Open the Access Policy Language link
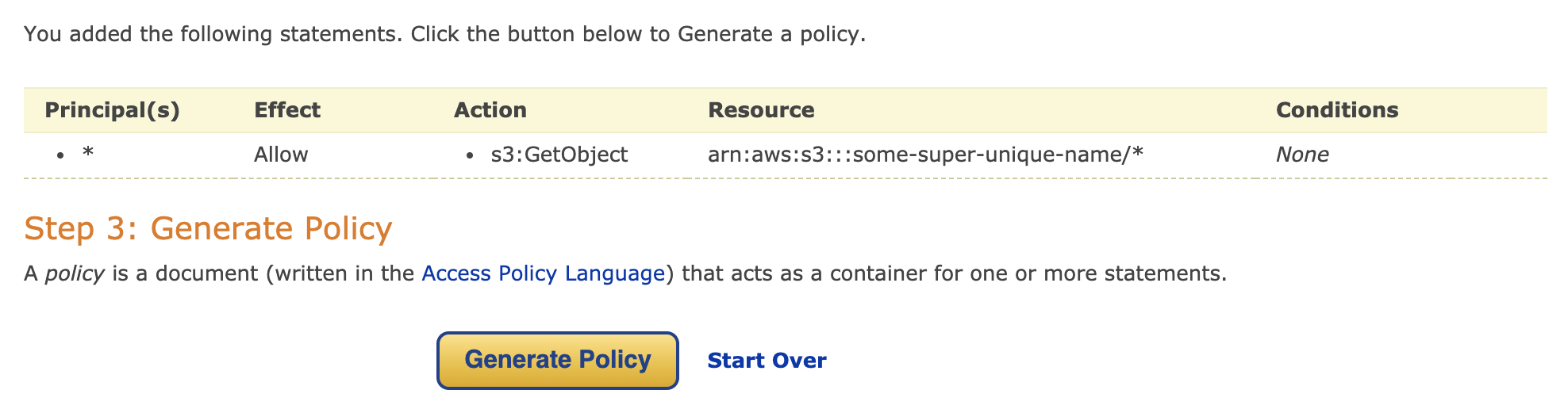The height and width of the screenshot is (409, 1568). point(543,274)
